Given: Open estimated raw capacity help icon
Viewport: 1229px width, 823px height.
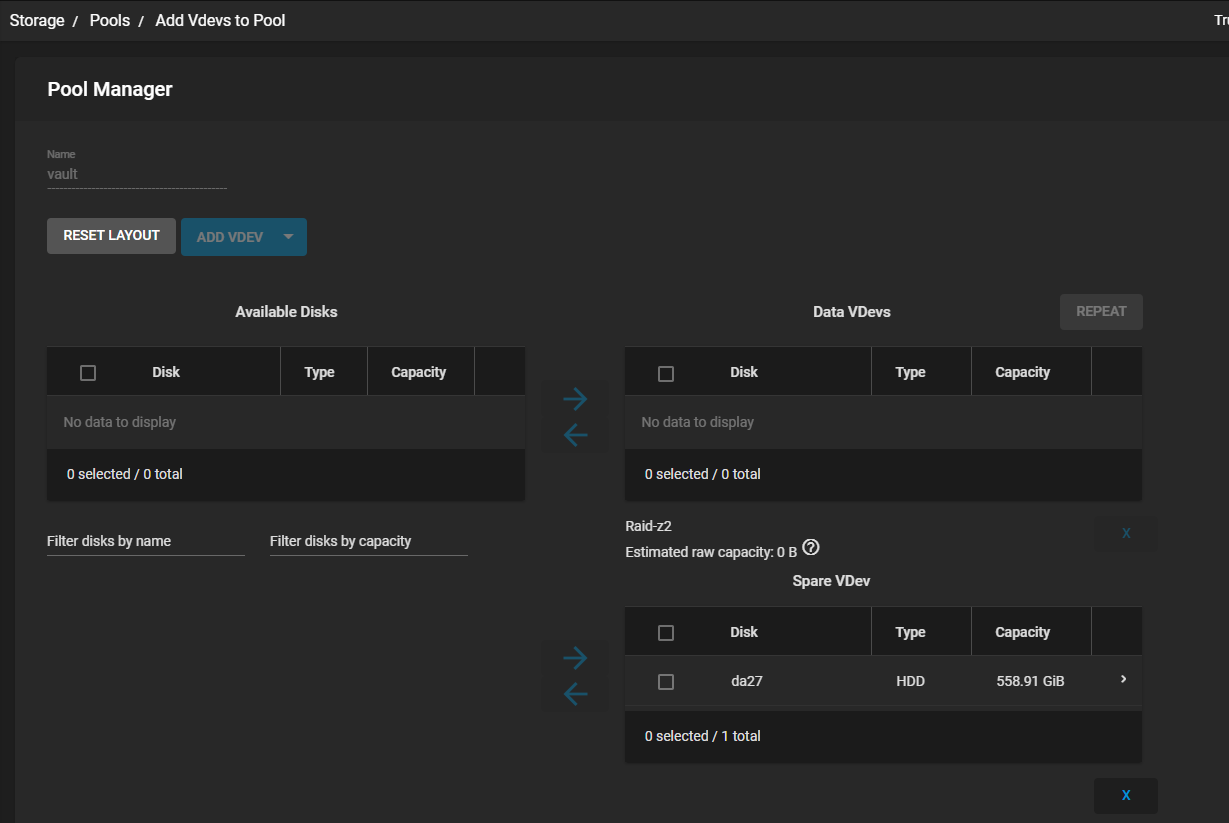Looking at the screenshot, I should [811, 547].
